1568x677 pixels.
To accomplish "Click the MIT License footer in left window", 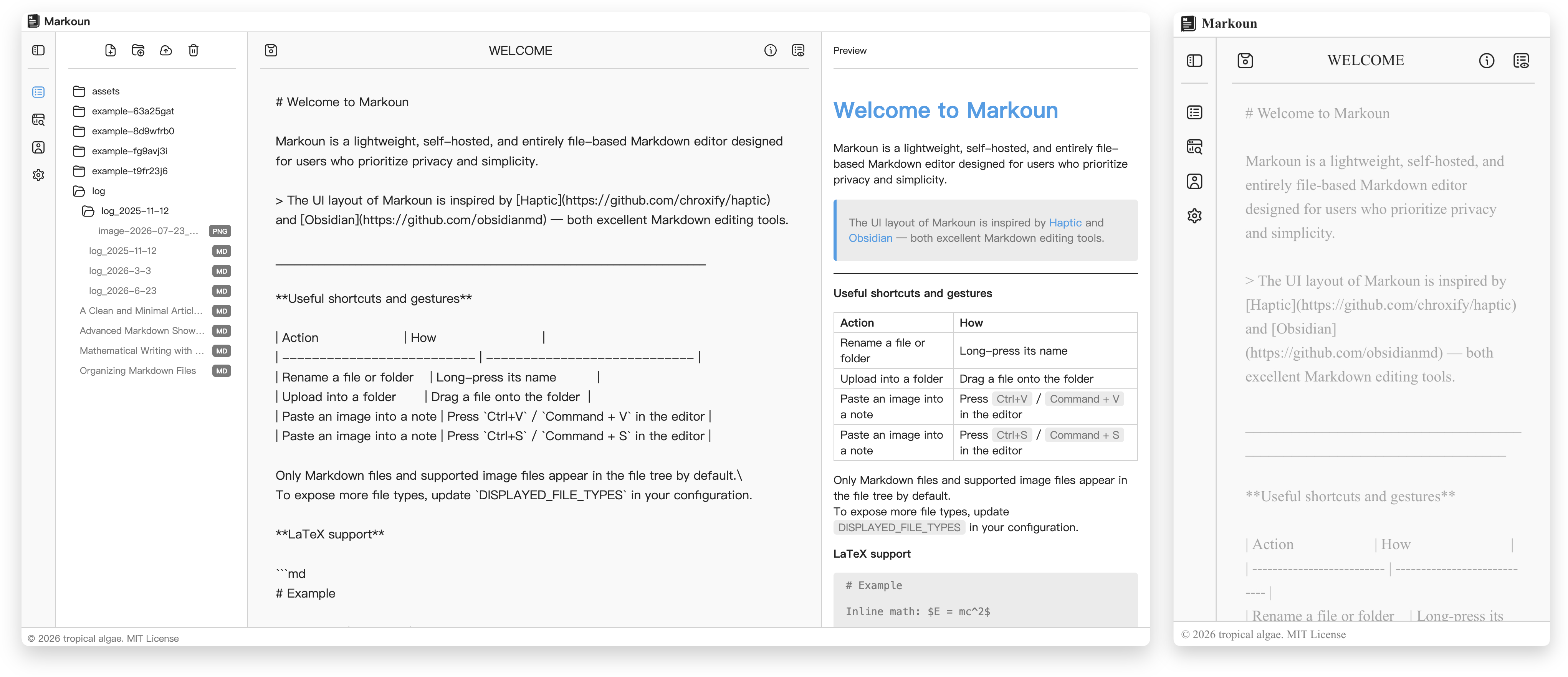I will coord(153,638).
